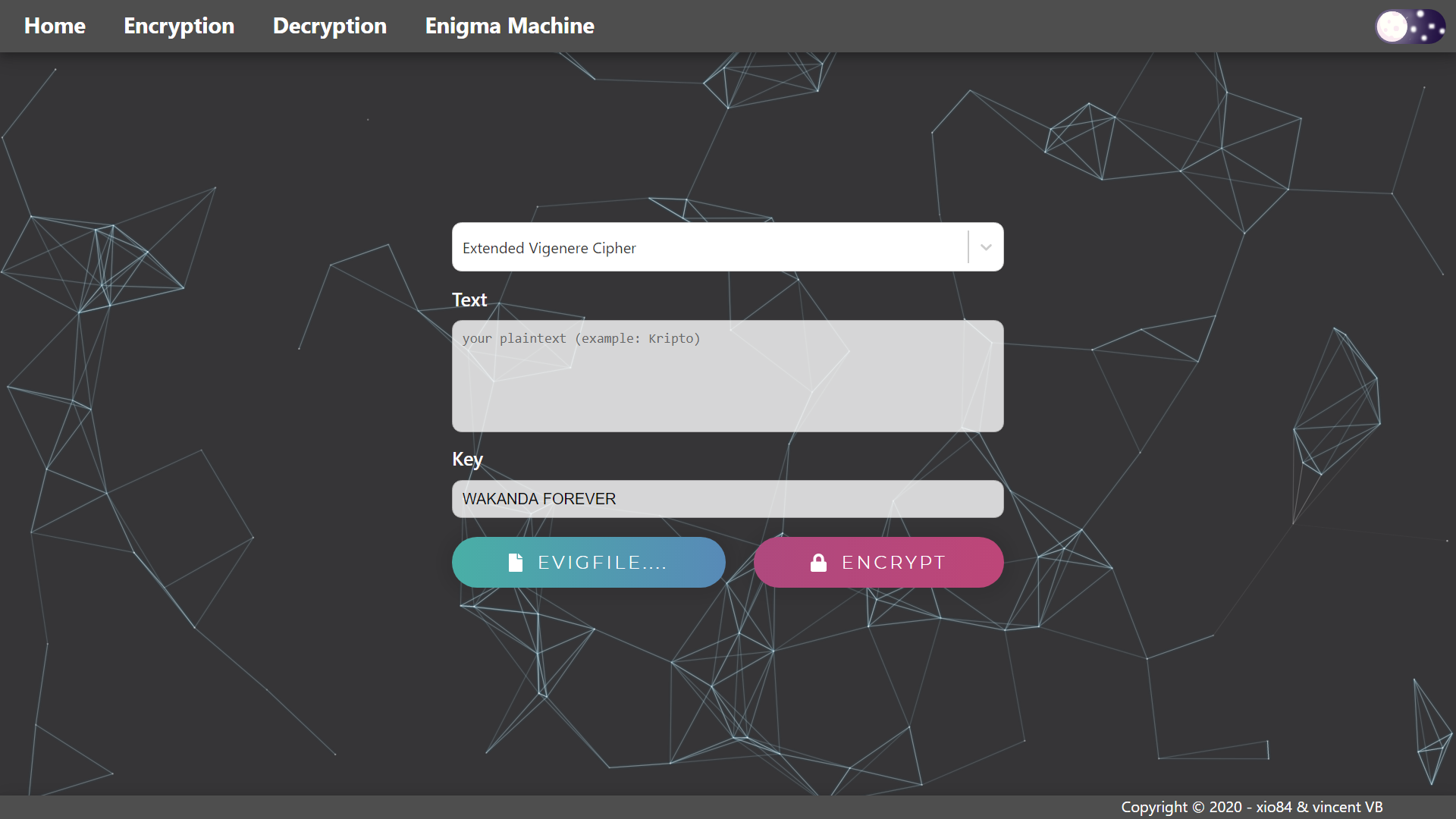Click the Key label above the input
This screenshot has height=819, width=1456.
coord(467,460)
